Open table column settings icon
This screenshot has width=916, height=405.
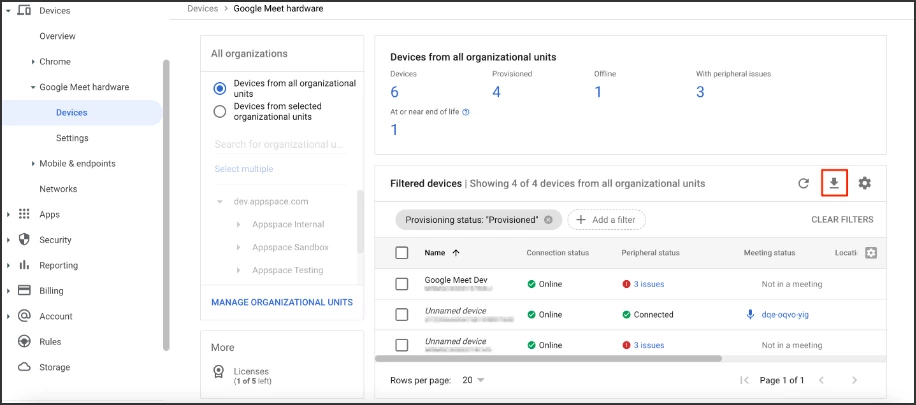click(870, 253)
